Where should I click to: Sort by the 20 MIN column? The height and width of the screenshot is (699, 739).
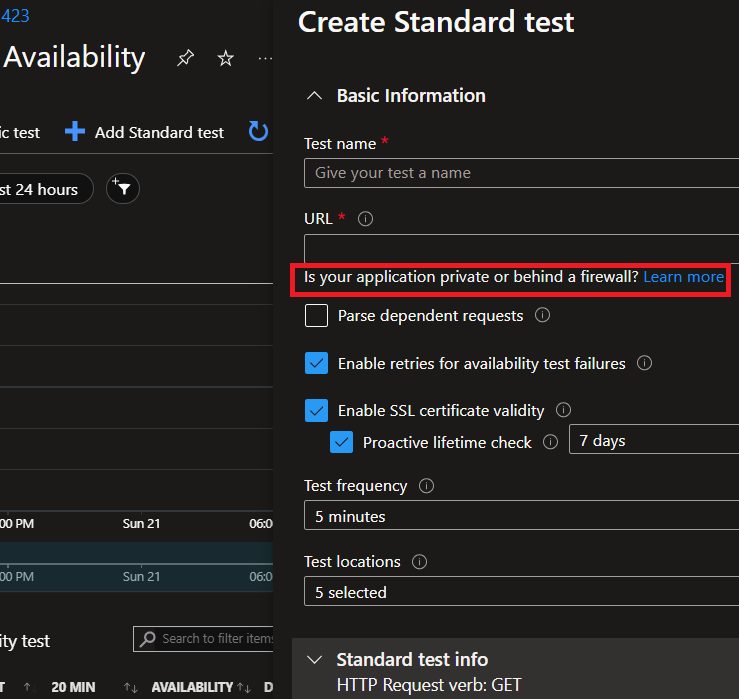(x=73, y=687)
